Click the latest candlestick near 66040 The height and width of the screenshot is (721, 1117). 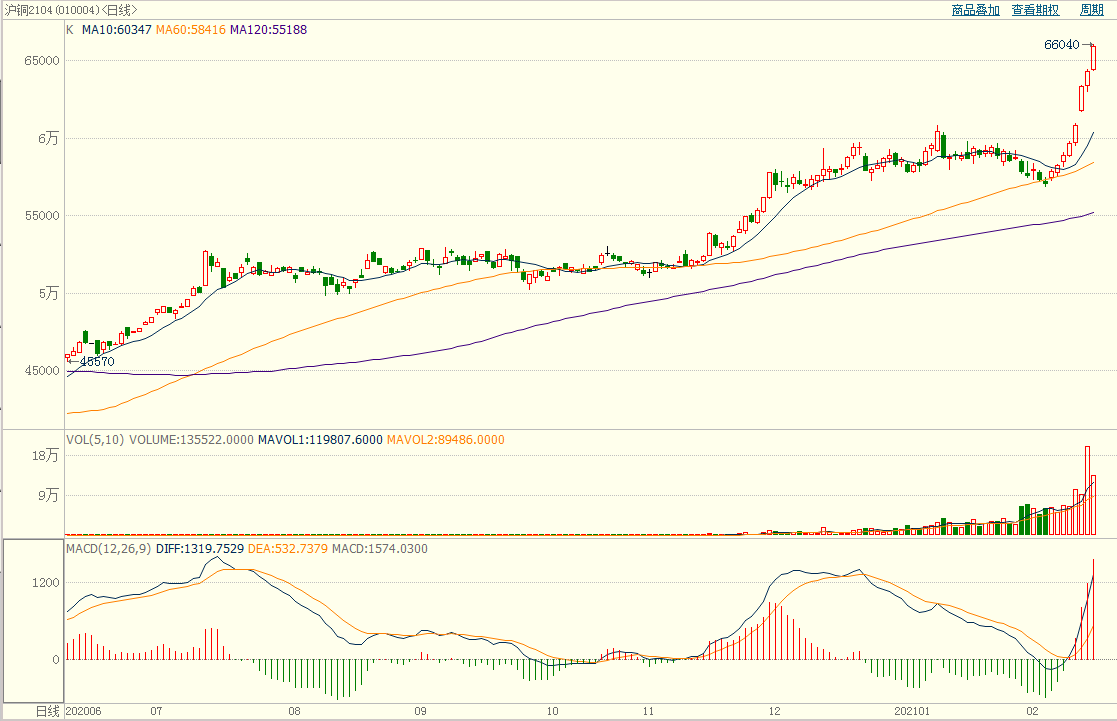click(1093, 57)
